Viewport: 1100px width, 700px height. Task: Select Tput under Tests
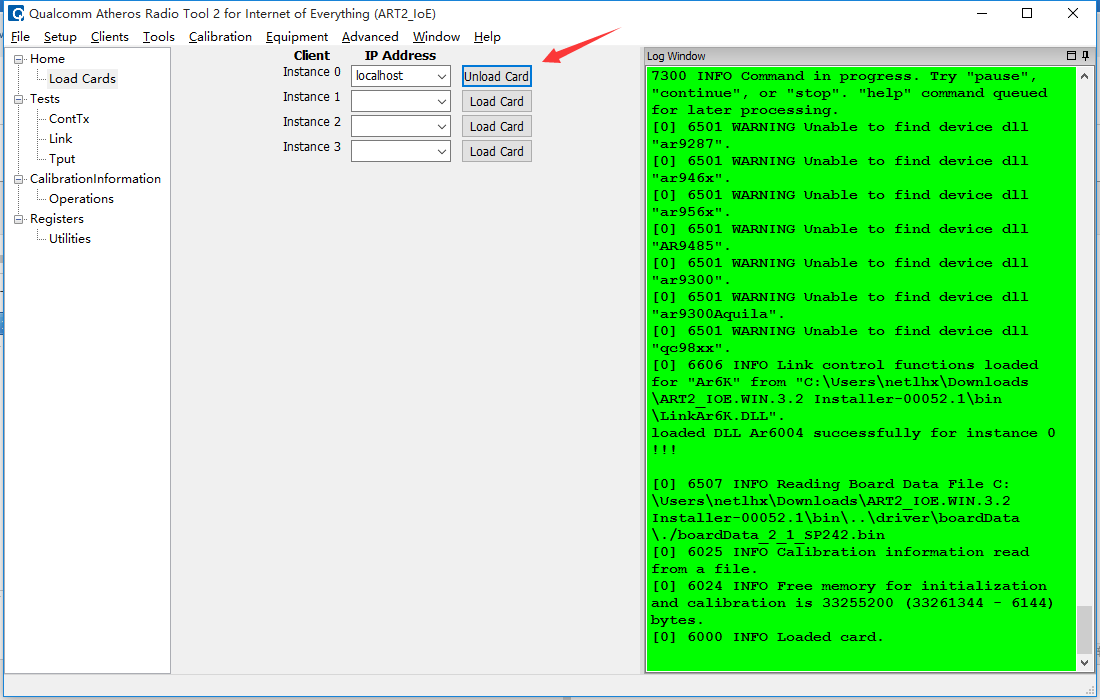(x=62, y=159)
